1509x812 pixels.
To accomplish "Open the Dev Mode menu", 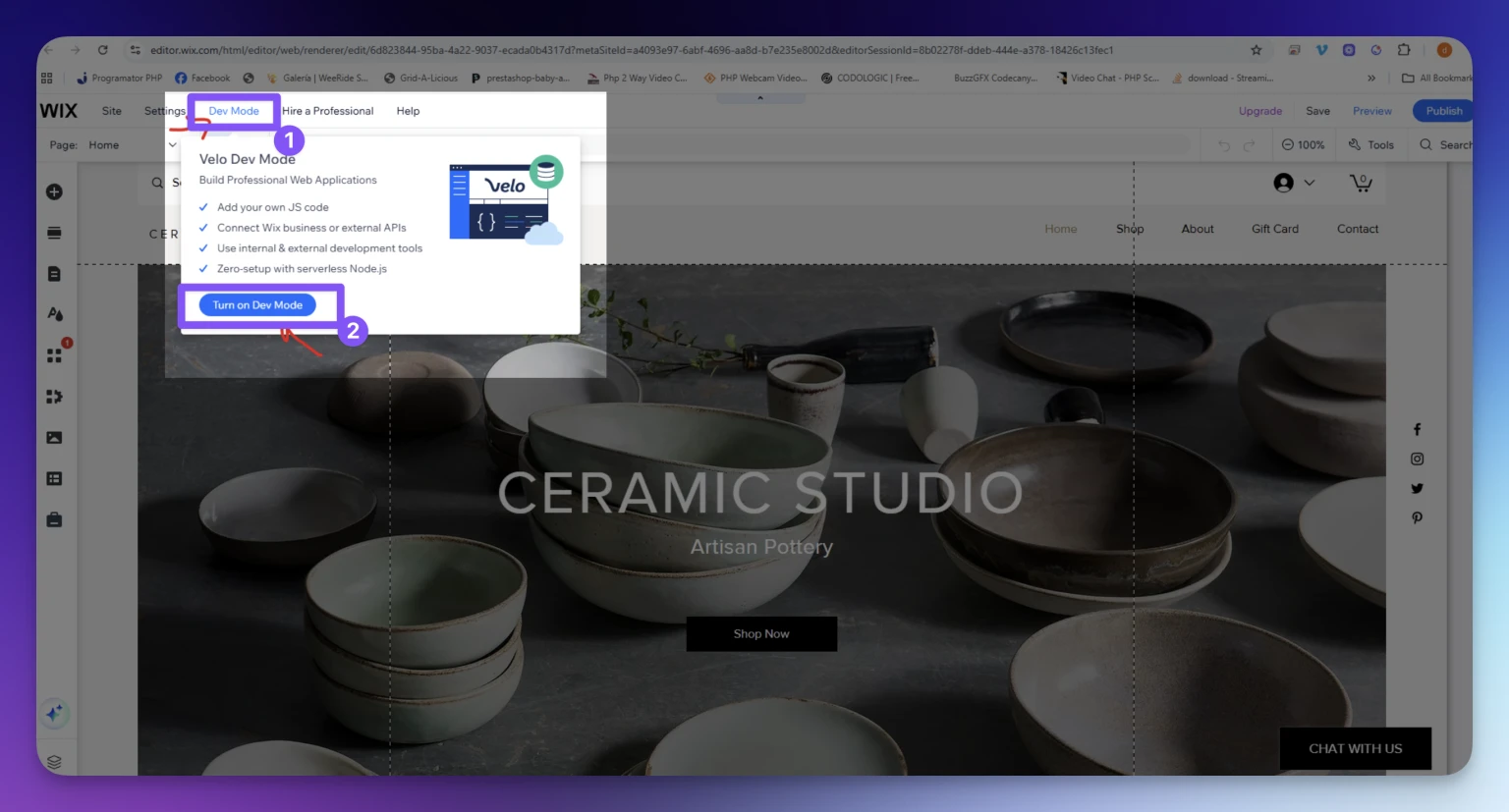I will (234, 111).
